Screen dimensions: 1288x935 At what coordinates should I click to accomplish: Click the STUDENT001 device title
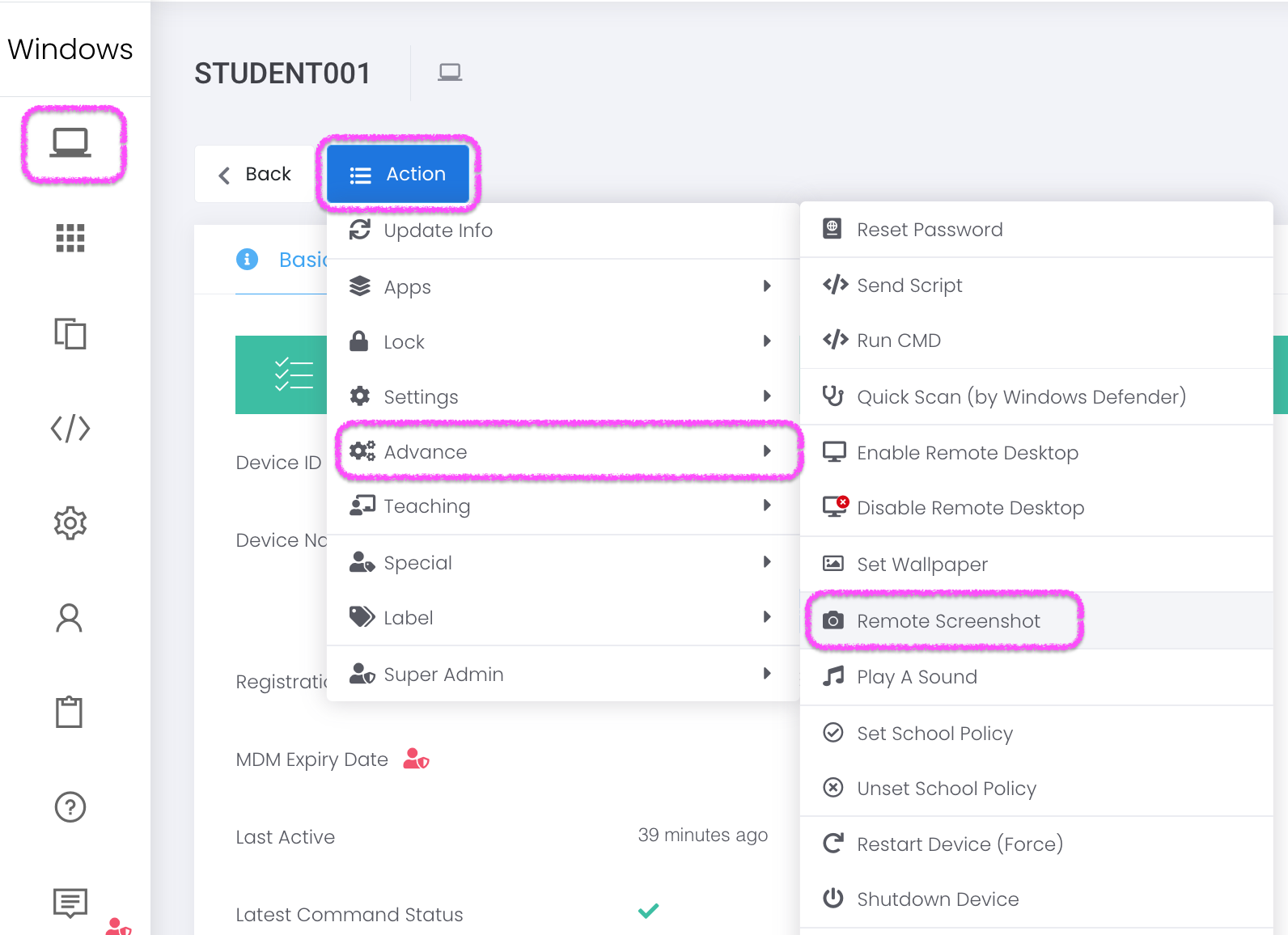pos(282,74)
